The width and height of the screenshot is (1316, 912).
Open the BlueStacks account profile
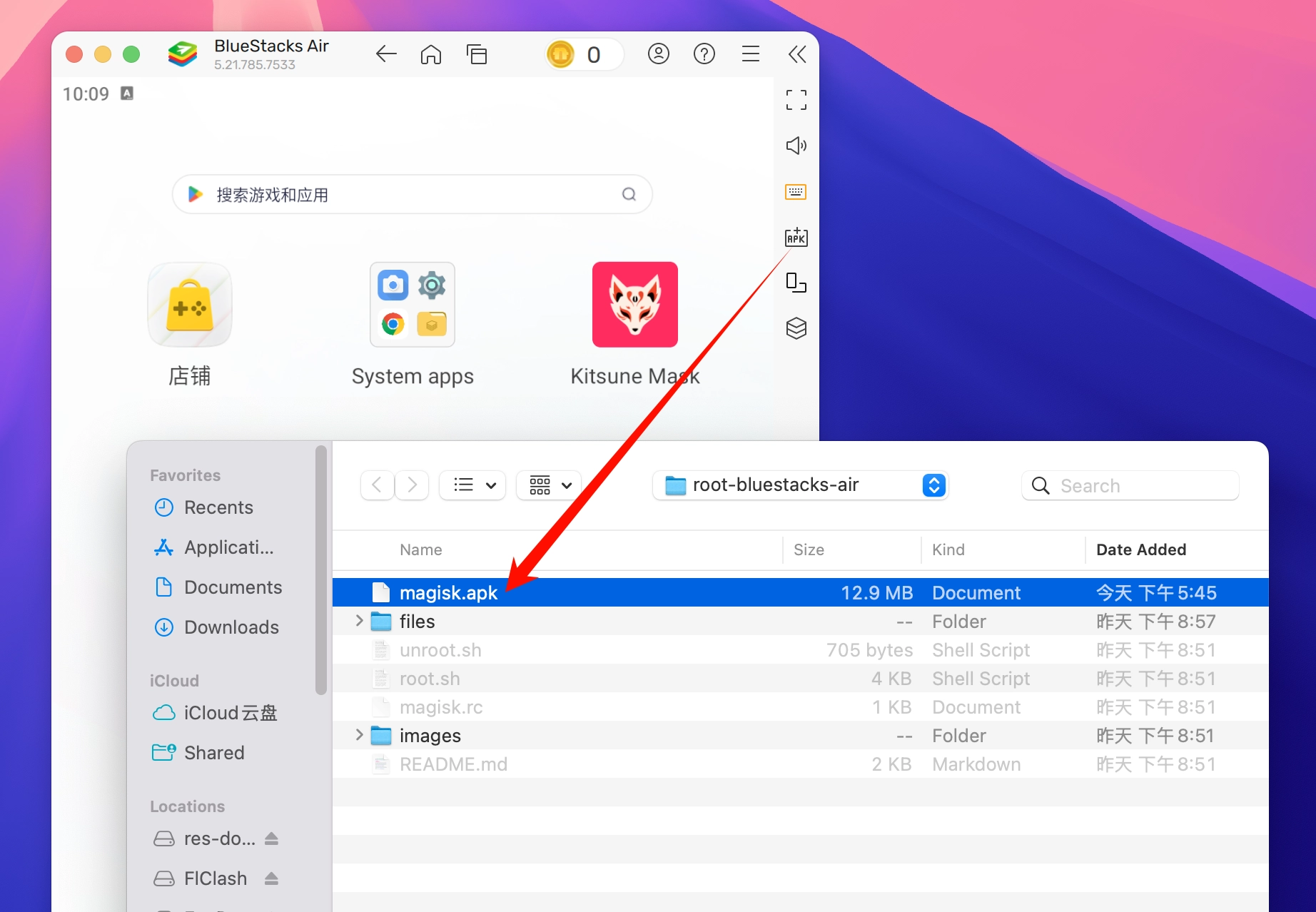[x=659, y=54]
